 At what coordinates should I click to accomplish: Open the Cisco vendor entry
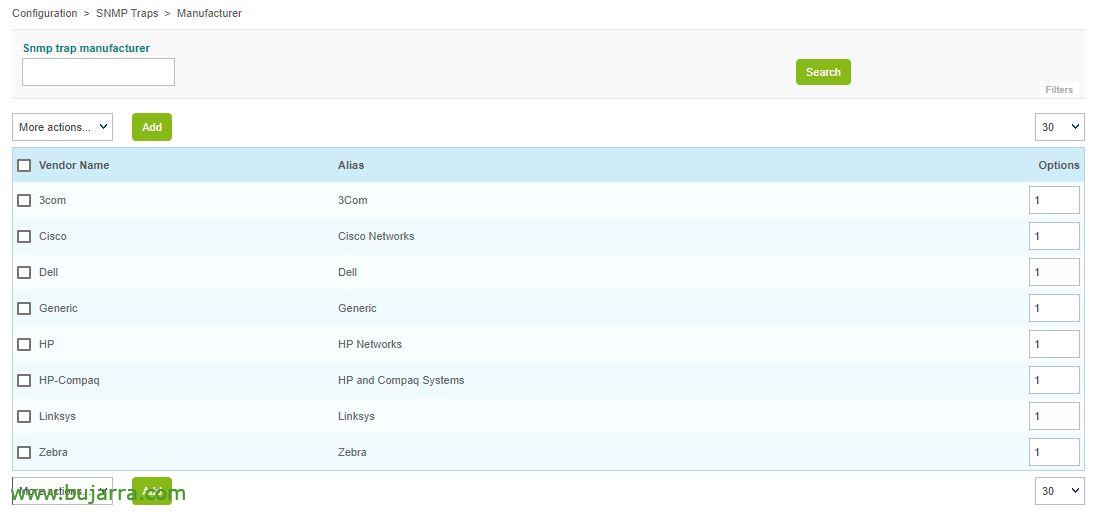tap(53, 236)
